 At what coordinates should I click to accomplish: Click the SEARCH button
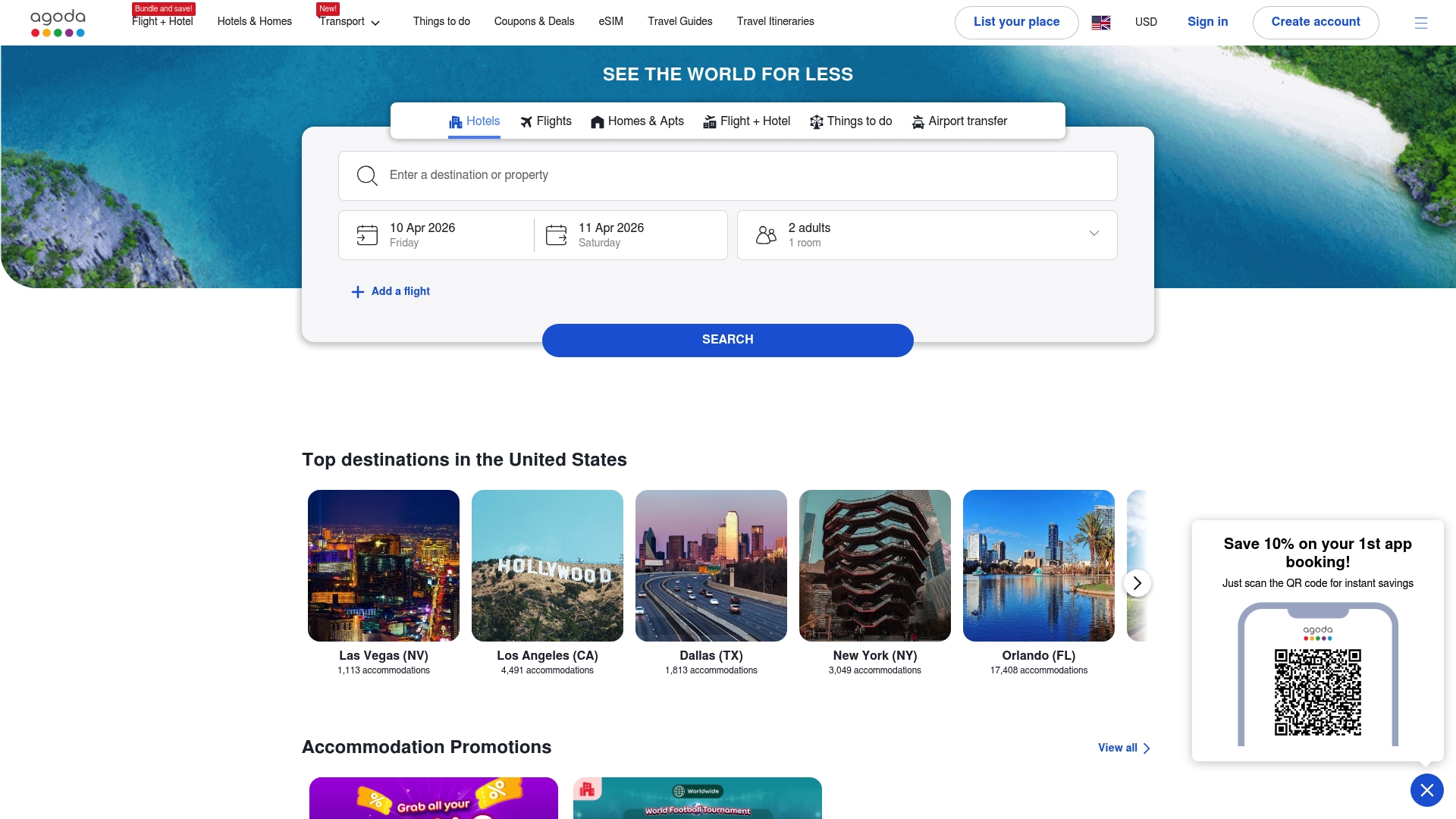click(x=727, y=340)
